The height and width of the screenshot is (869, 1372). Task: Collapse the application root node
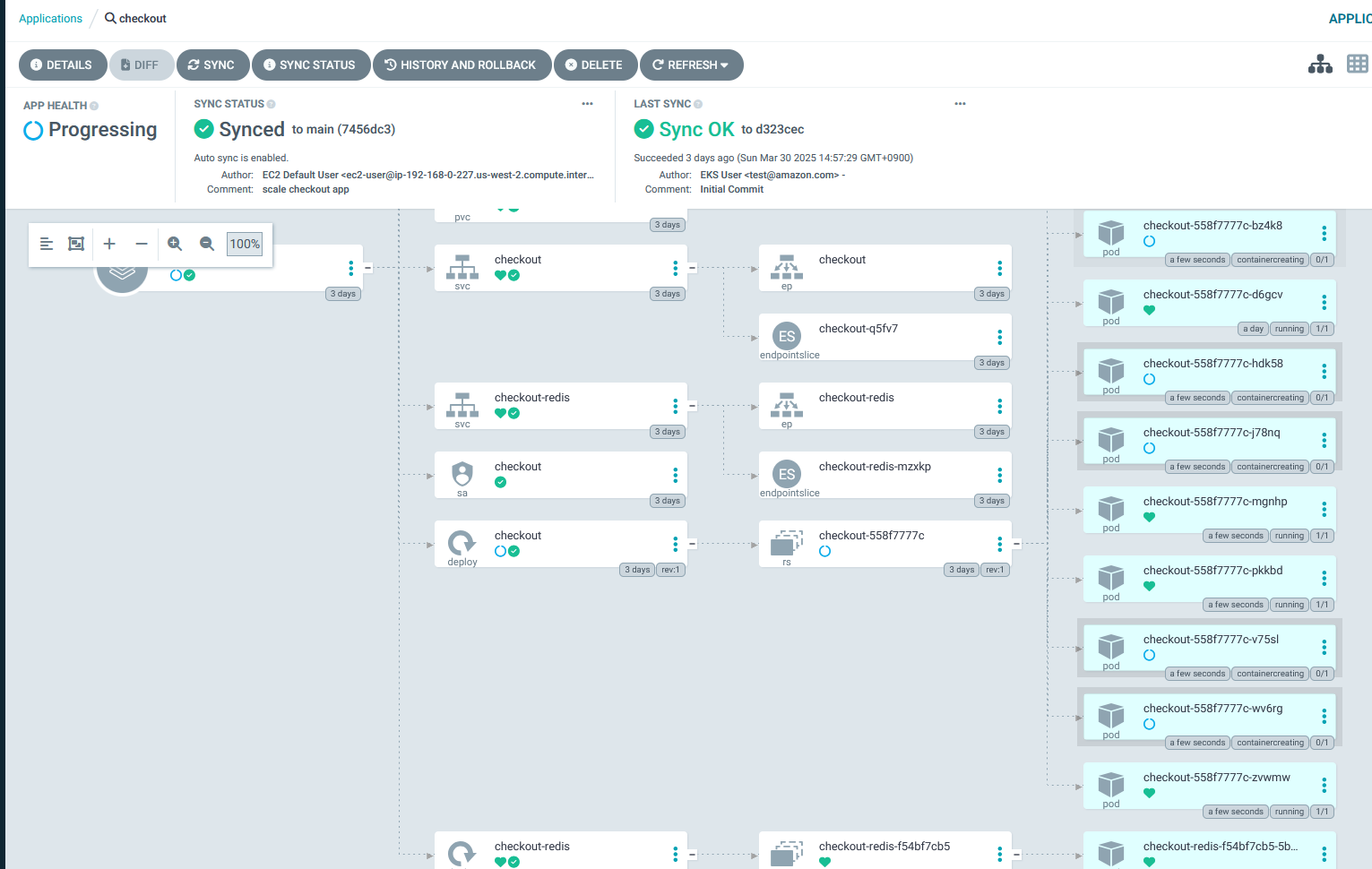(x=367, y=268)
